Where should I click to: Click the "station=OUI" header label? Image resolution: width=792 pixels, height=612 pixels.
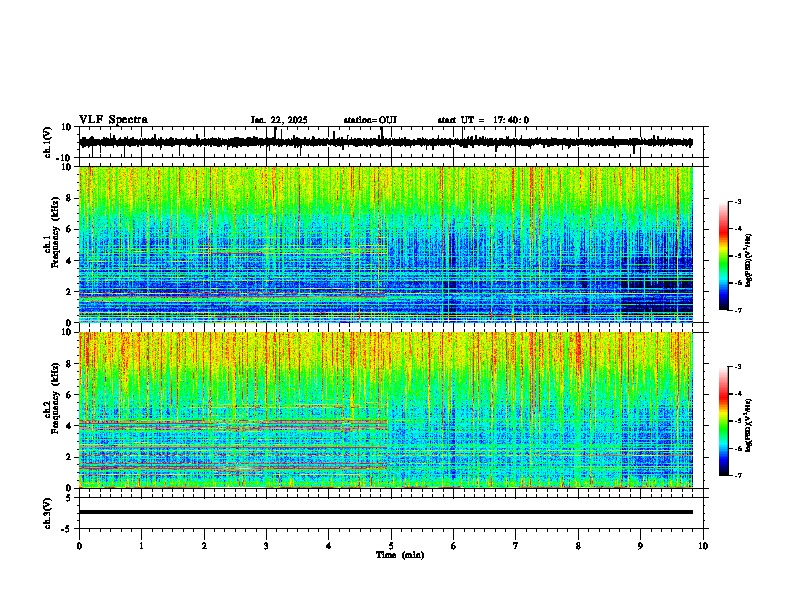click(x=370, y=120)
